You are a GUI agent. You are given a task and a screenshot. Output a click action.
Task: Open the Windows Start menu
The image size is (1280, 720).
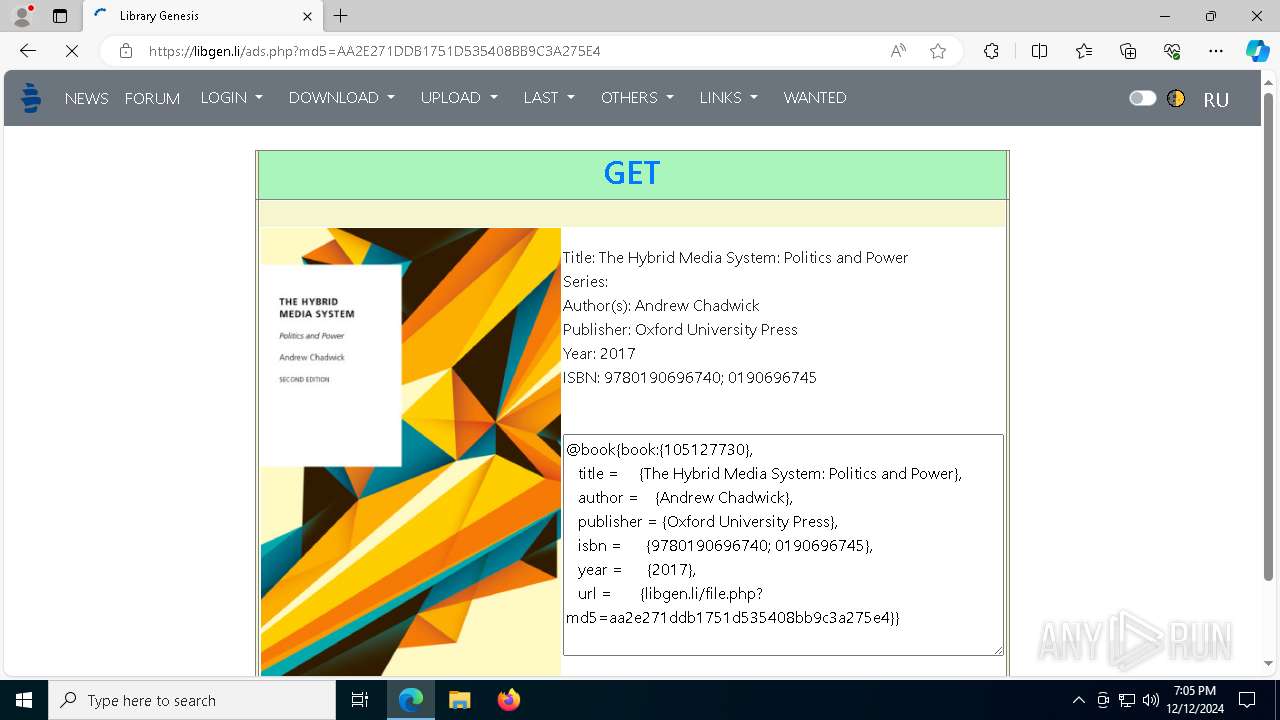(24, 700)
